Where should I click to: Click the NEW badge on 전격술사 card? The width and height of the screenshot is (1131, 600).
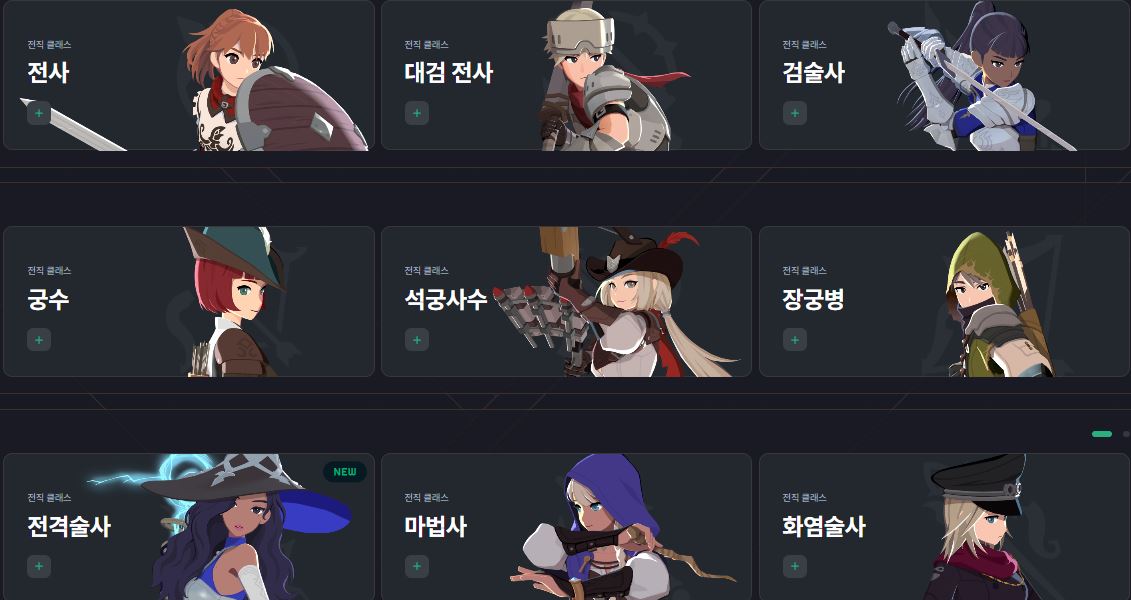point(345,472)
